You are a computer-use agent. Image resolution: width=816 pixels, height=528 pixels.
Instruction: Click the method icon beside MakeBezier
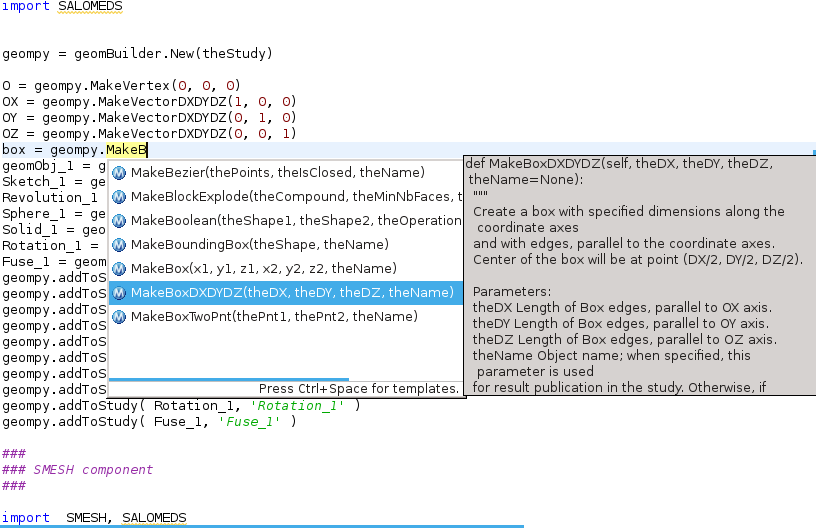119,173
